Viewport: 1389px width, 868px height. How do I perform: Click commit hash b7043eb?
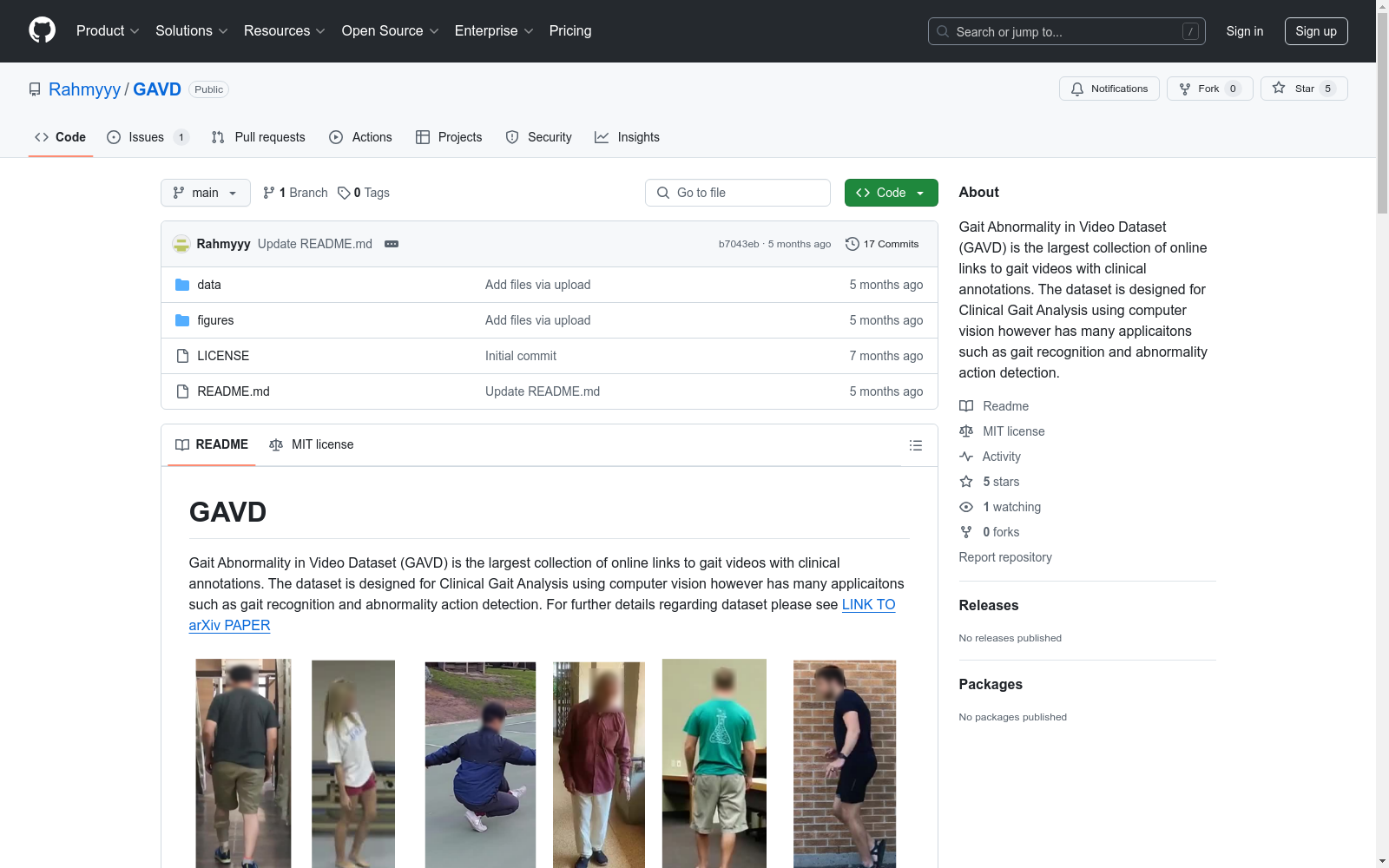coord(739,244)
